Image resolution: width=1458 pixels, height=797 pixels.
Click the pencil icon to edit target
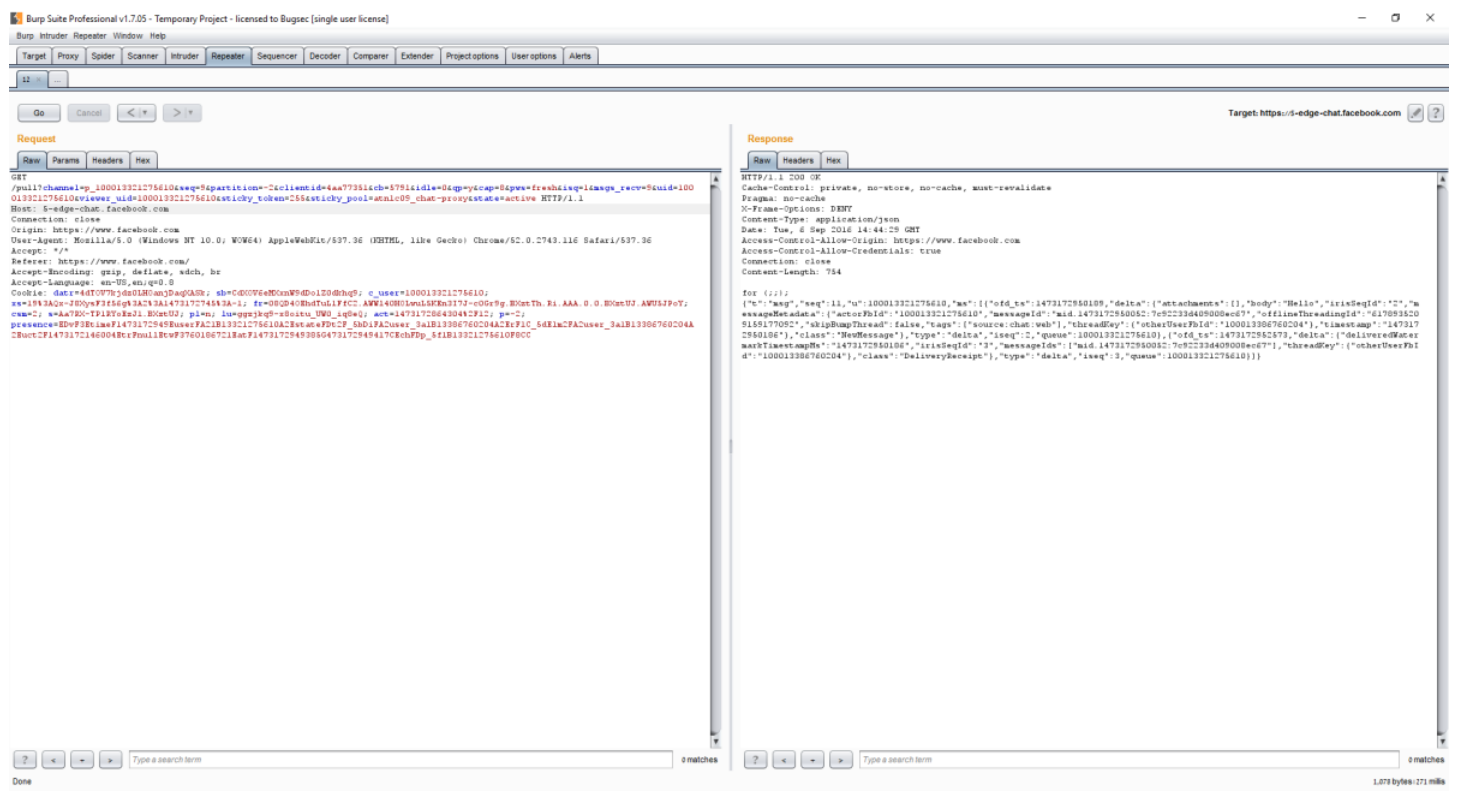(1415, 113)
